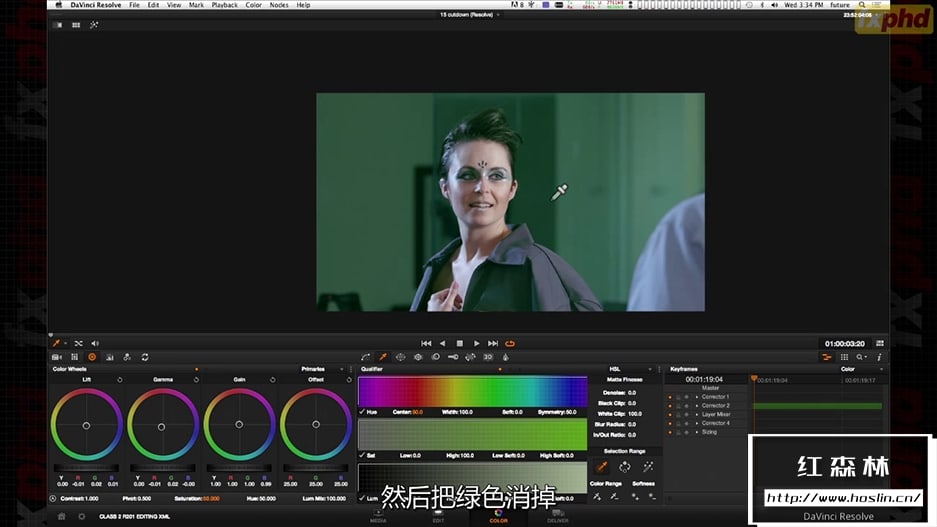
Task: Open the HSL qualifier mode dropdown
Action: pyautogui.click(x=630, y=369)
